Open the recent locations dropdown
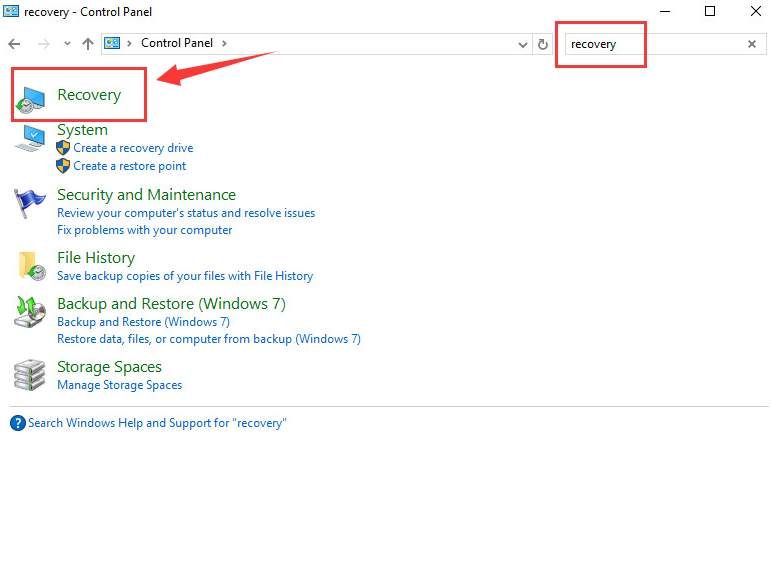The image size is (772, 570). point(67,44)
